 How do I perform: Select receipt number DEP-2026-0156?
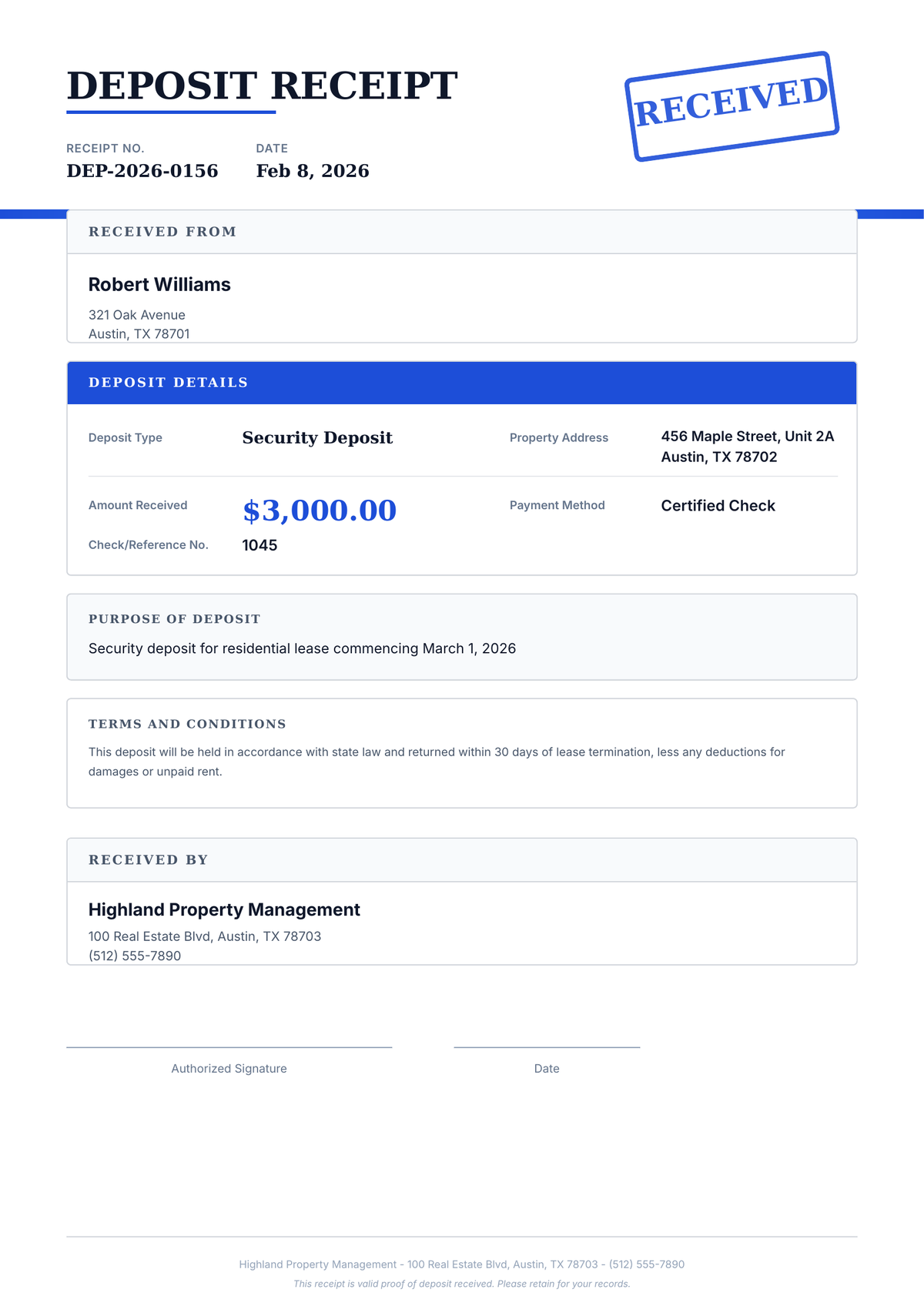[x=142, y=171]
